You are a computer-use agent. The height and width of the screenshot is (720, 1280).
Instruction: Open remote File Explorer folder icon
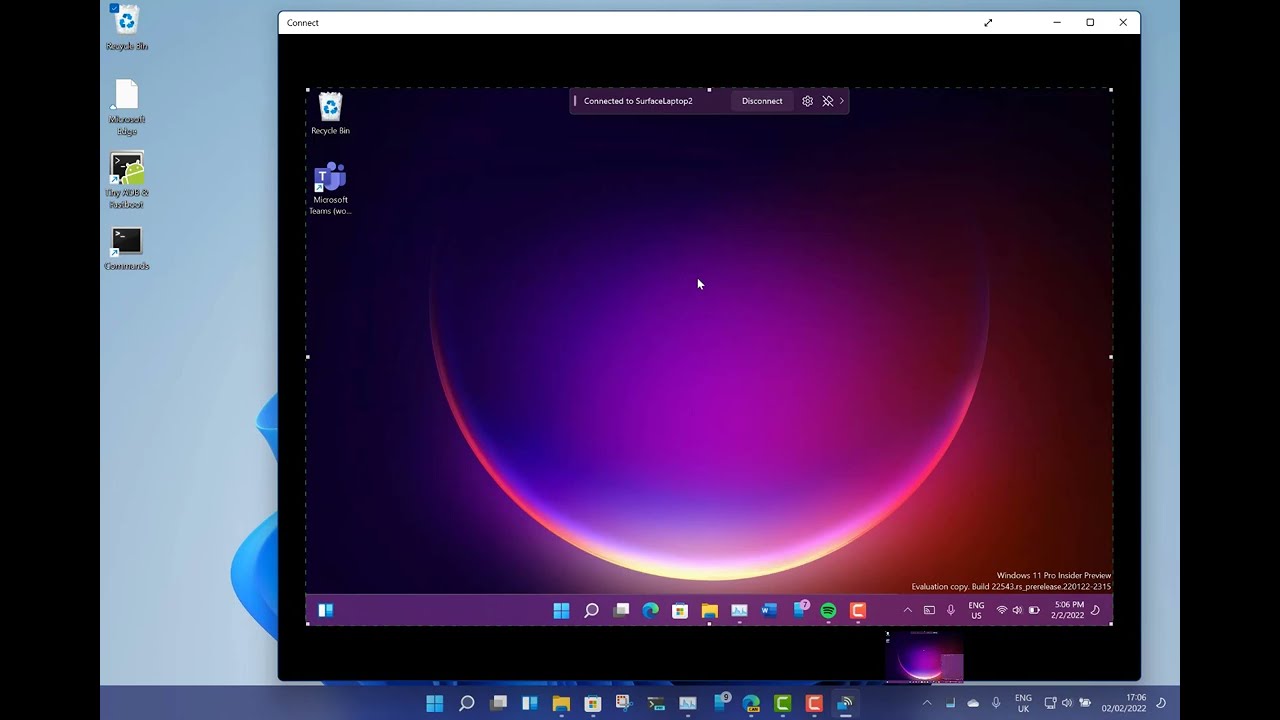click(710, 610)
